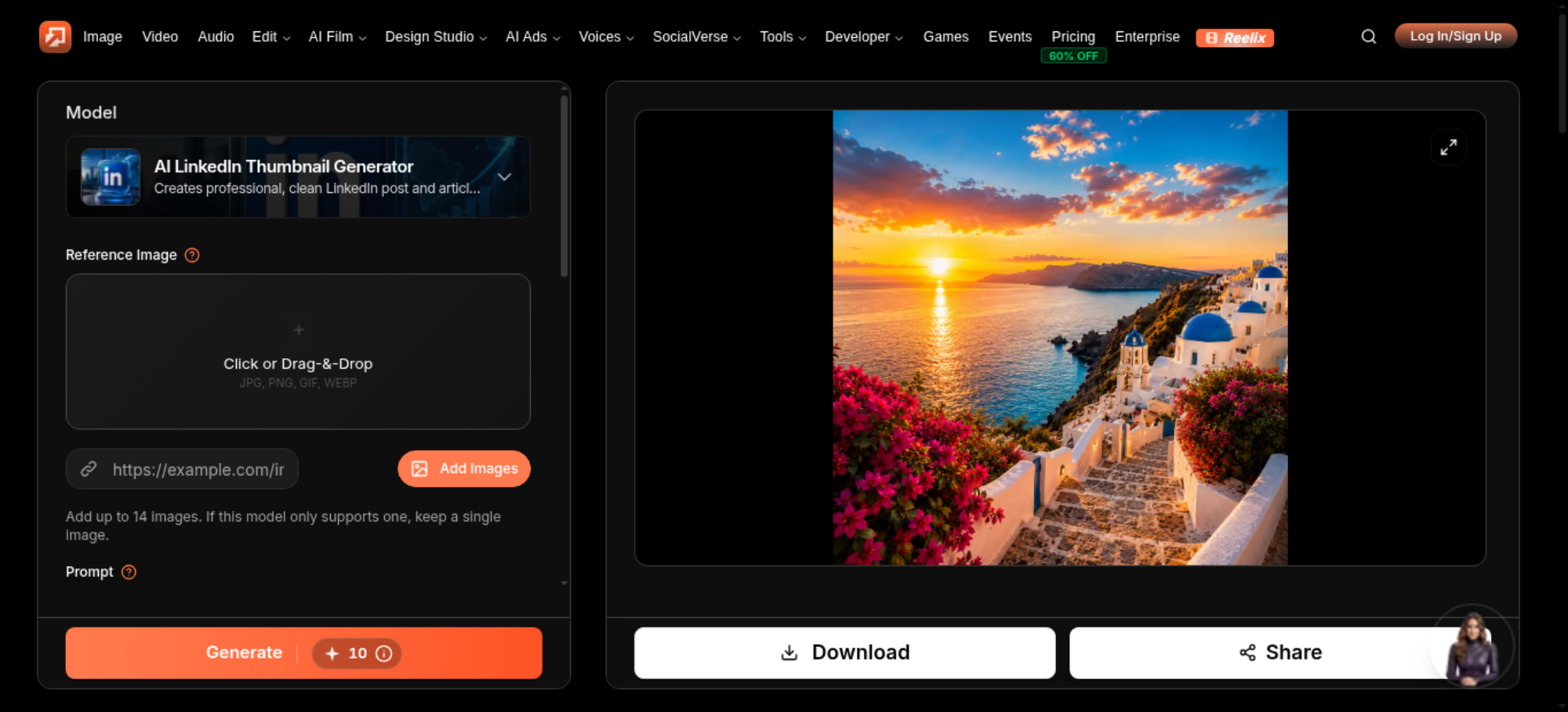Click the Generate button

click(303, 652)
